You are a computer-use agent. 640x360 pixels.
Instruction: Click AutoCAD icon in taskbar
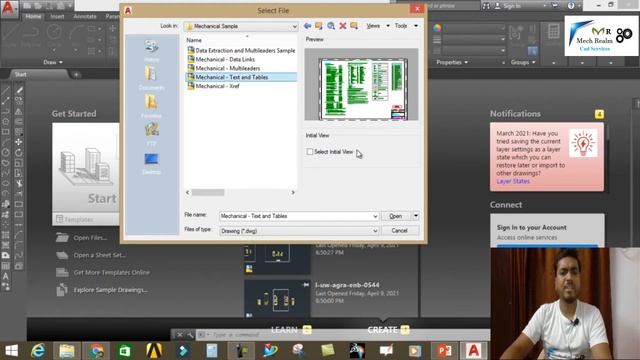click(473, 351)
